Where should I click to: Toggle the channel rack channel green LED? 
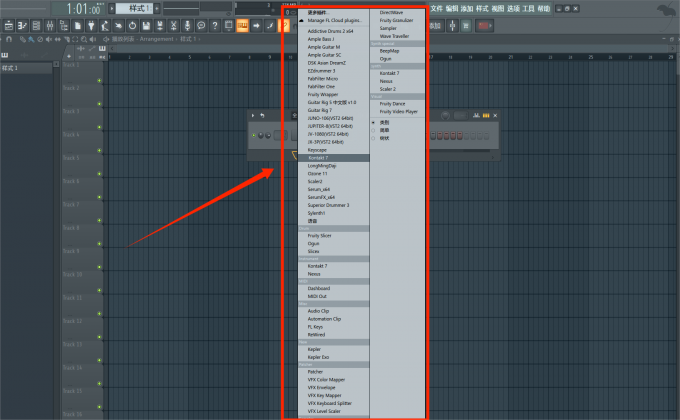254,135
